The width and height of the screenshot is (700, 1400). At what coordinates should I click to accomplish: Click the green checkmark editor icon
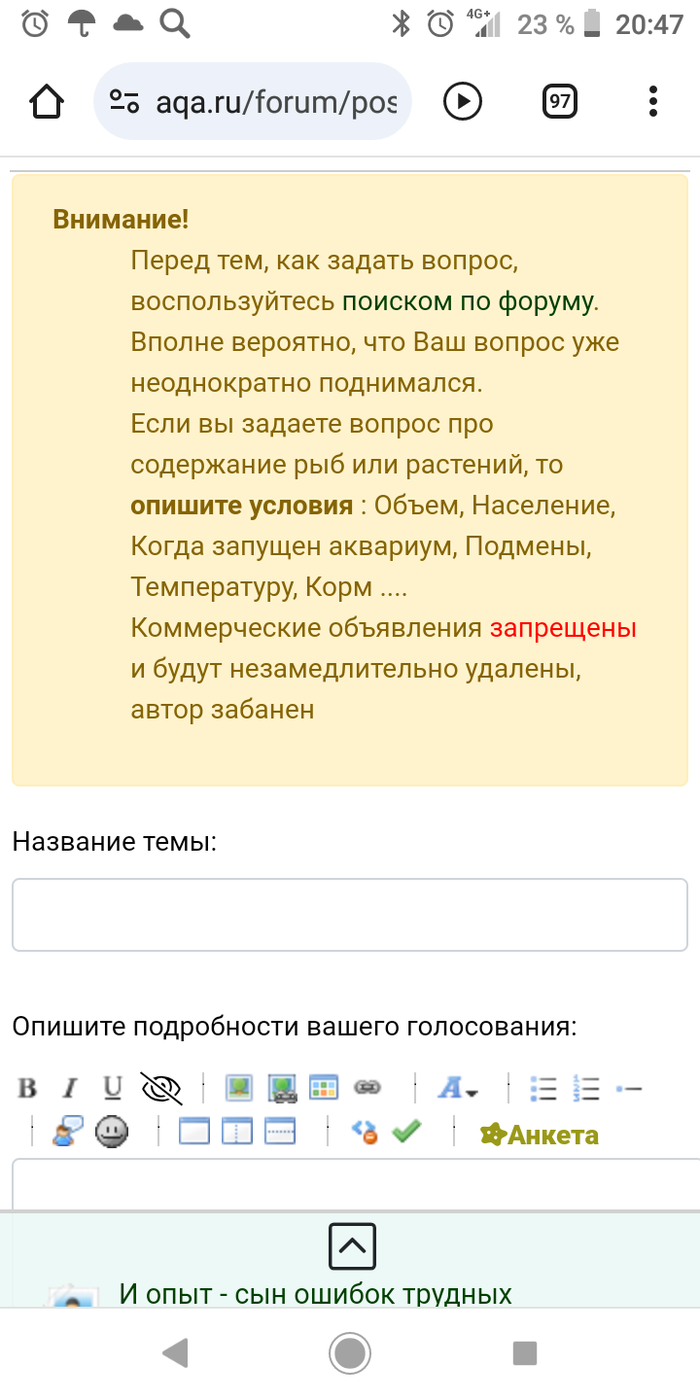pos(406,1132)
